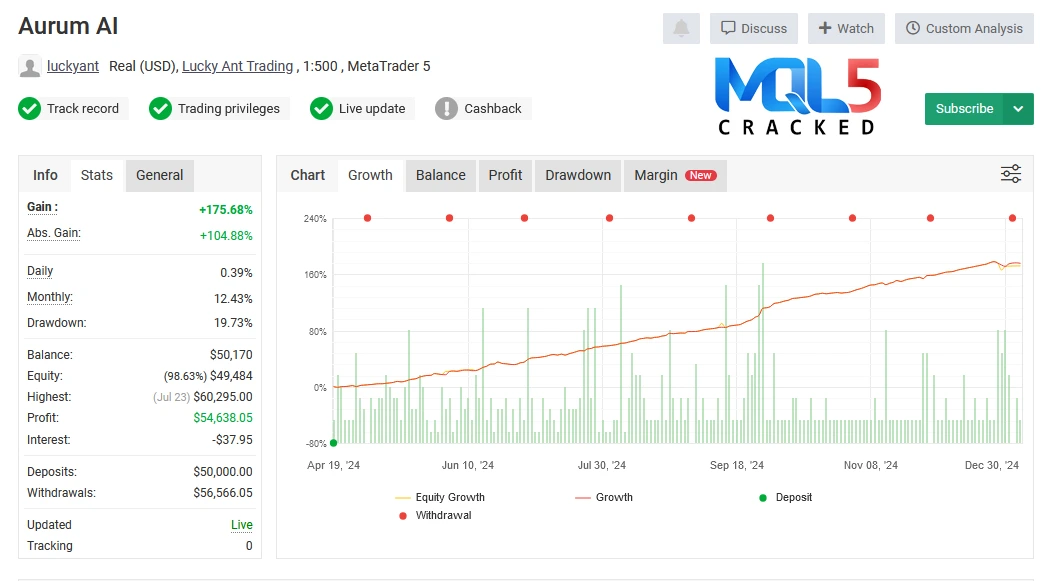Click the Withdrawals value $56,566.05
Screen dimensions: 1049x581
(223, 493)
